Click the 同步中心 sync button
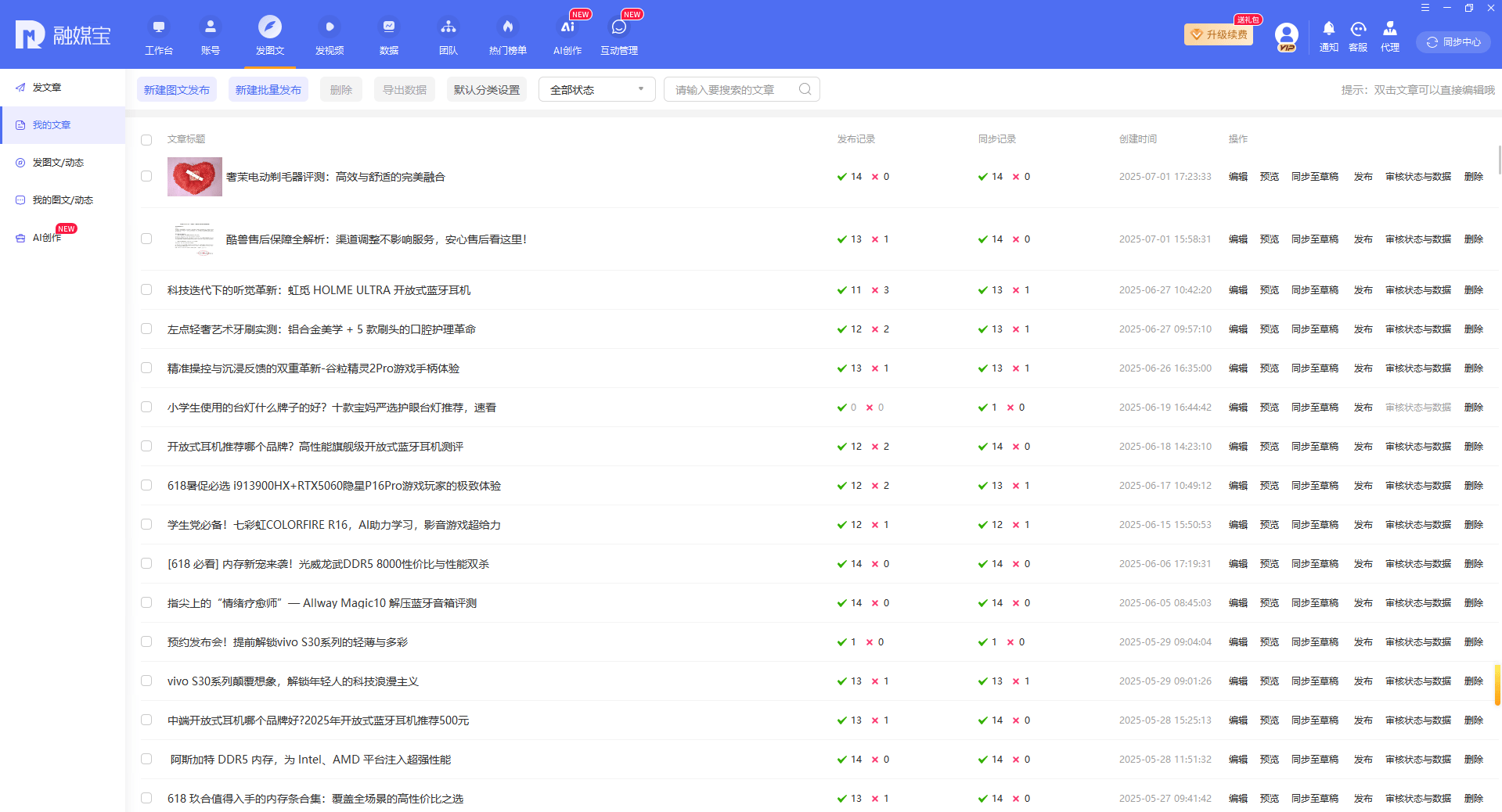The image size is (1502, 812). [x=1453, y=42]
